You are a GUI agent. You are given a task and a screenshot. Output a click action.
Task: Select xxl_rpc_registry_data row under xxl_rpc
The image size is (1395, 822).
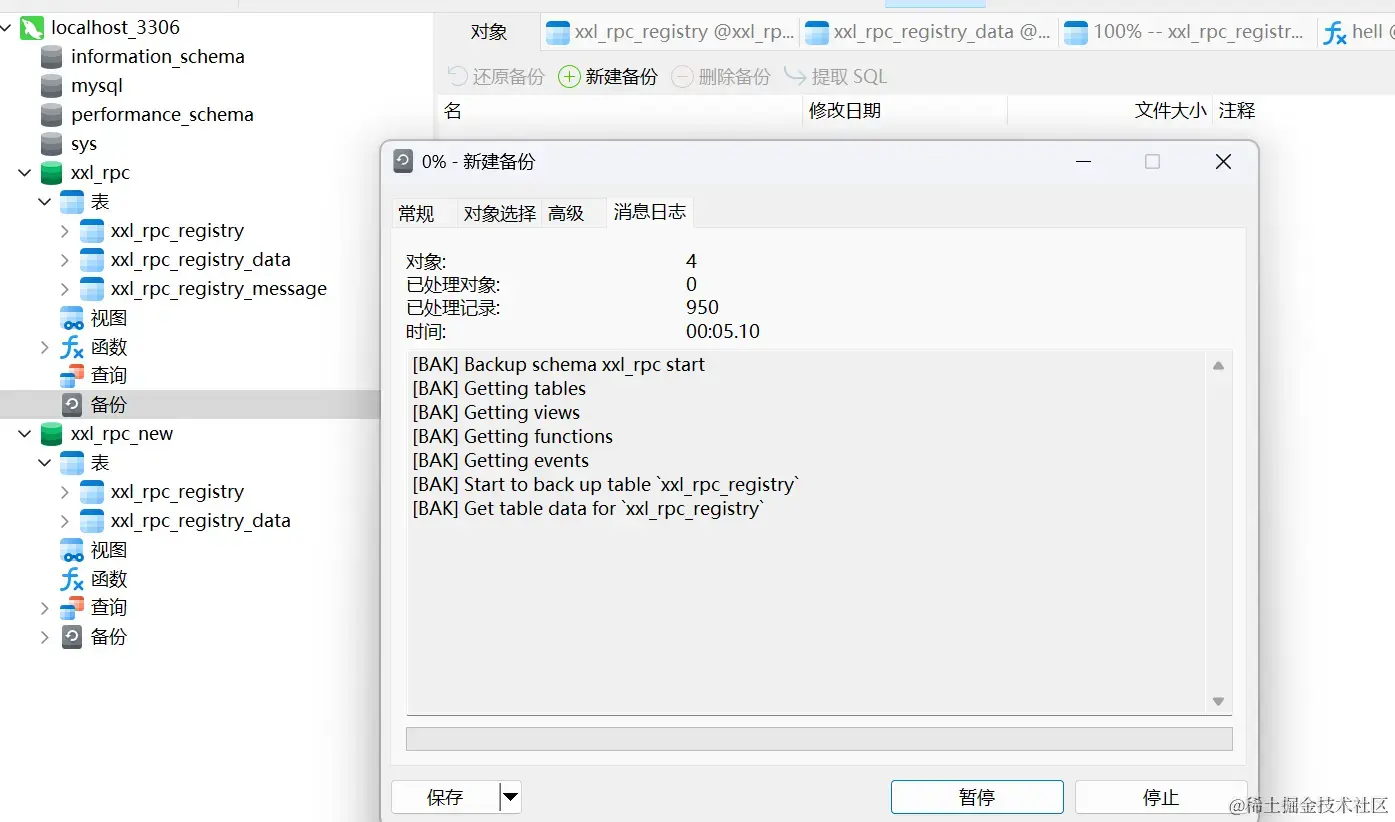click(x=200, y=260)
